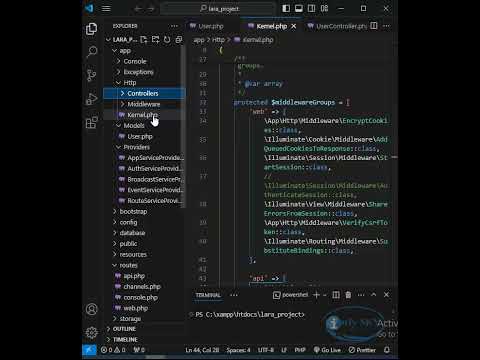Image resolution: width=480 pixels, height=360 pixels.
Task: Expand the Exceptions folder
Action: point(138,72)
